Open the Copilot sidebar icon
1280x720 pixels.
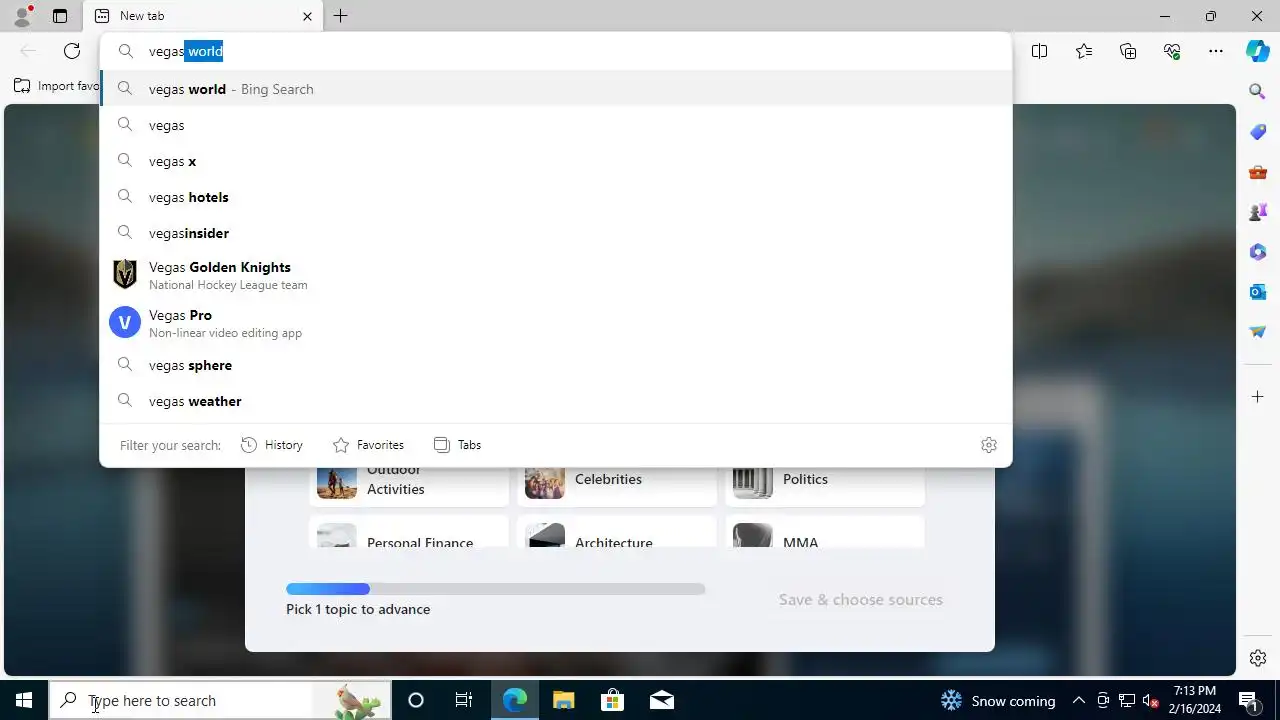tap(1258, 51)
